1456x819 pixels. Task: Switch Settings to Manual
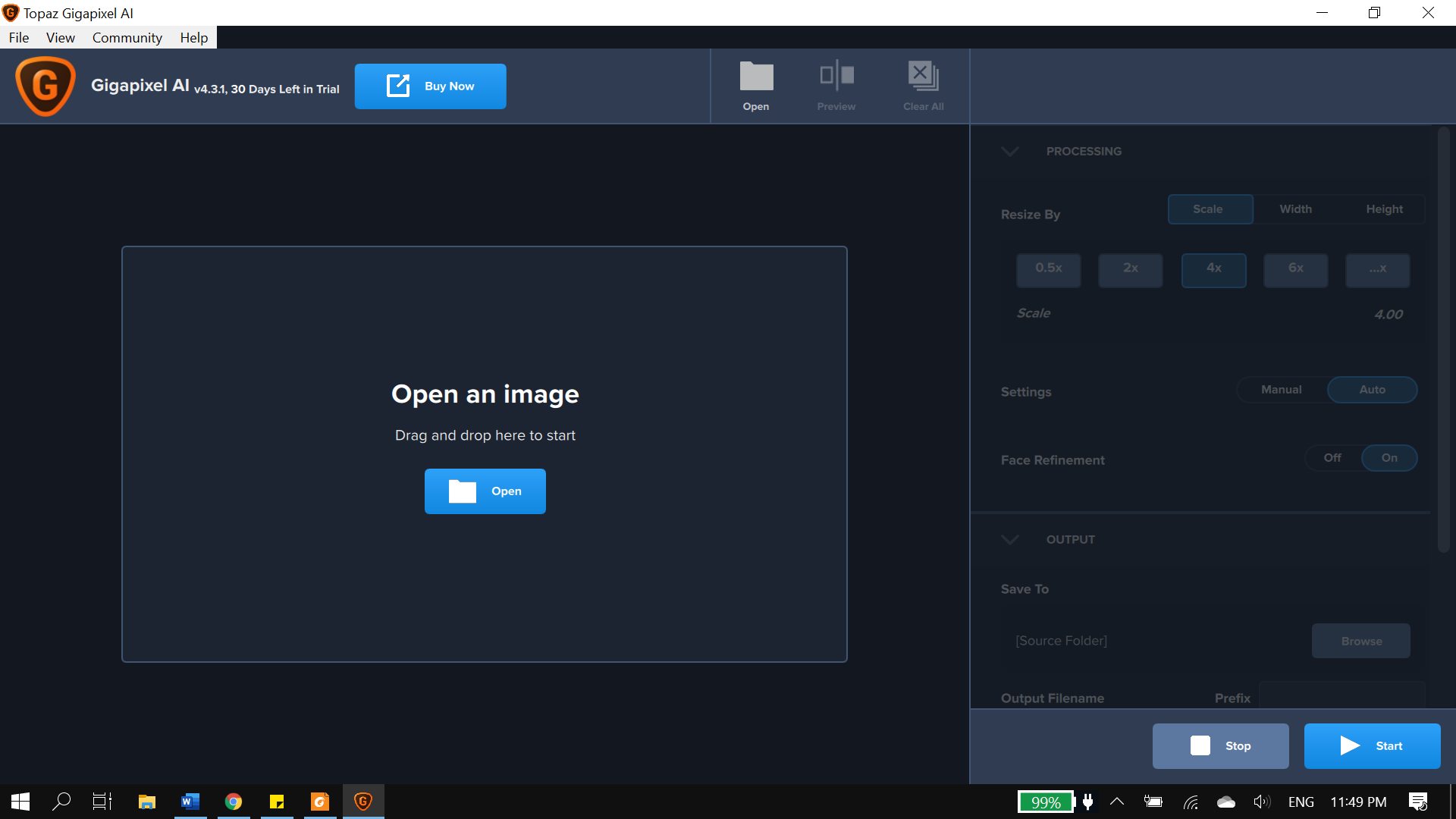[x=1282, y=390]
